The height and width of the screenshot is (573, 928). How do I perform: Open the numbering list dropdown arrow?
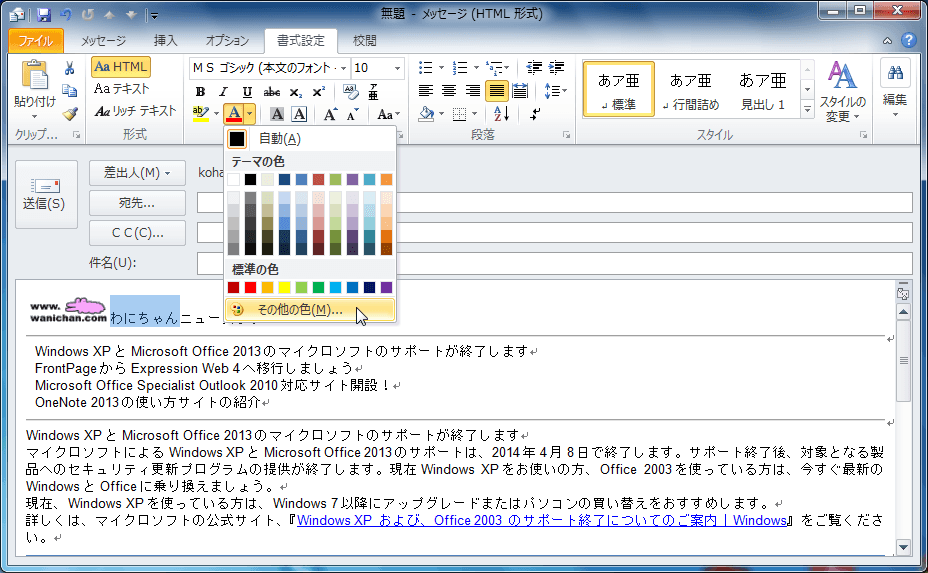476,67
